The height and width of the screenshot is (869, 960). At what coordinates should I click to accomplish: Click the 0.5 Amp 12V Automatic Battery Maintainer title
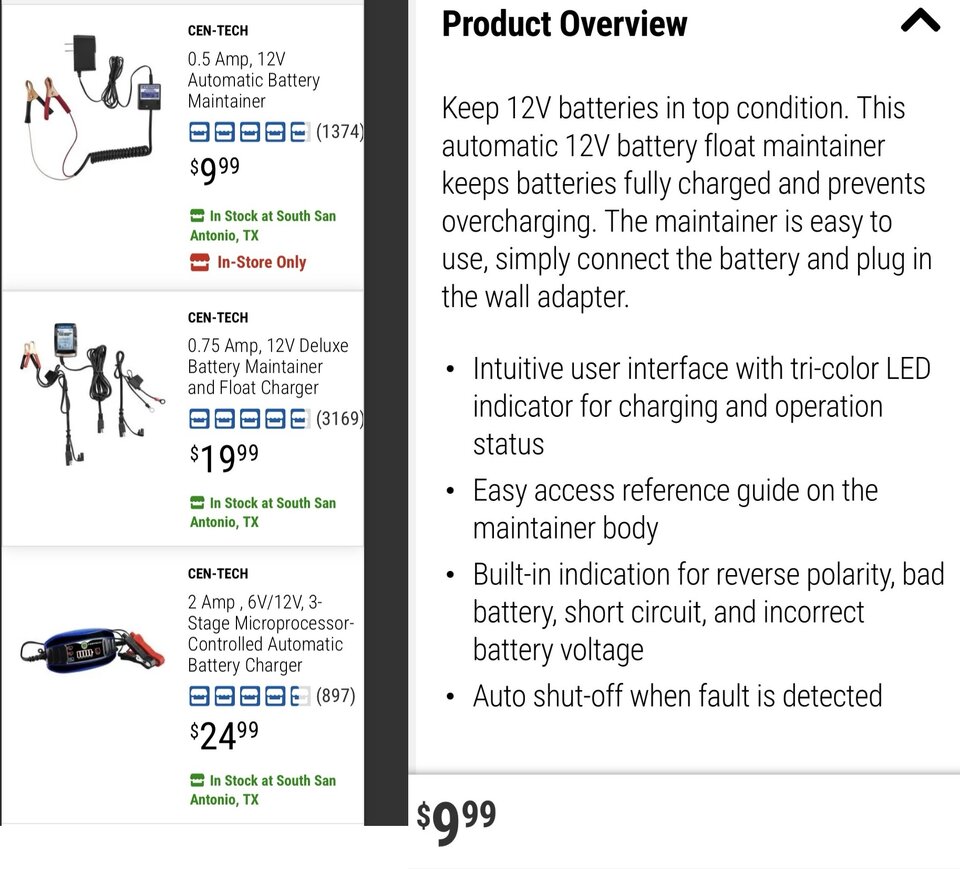[253, 80]
